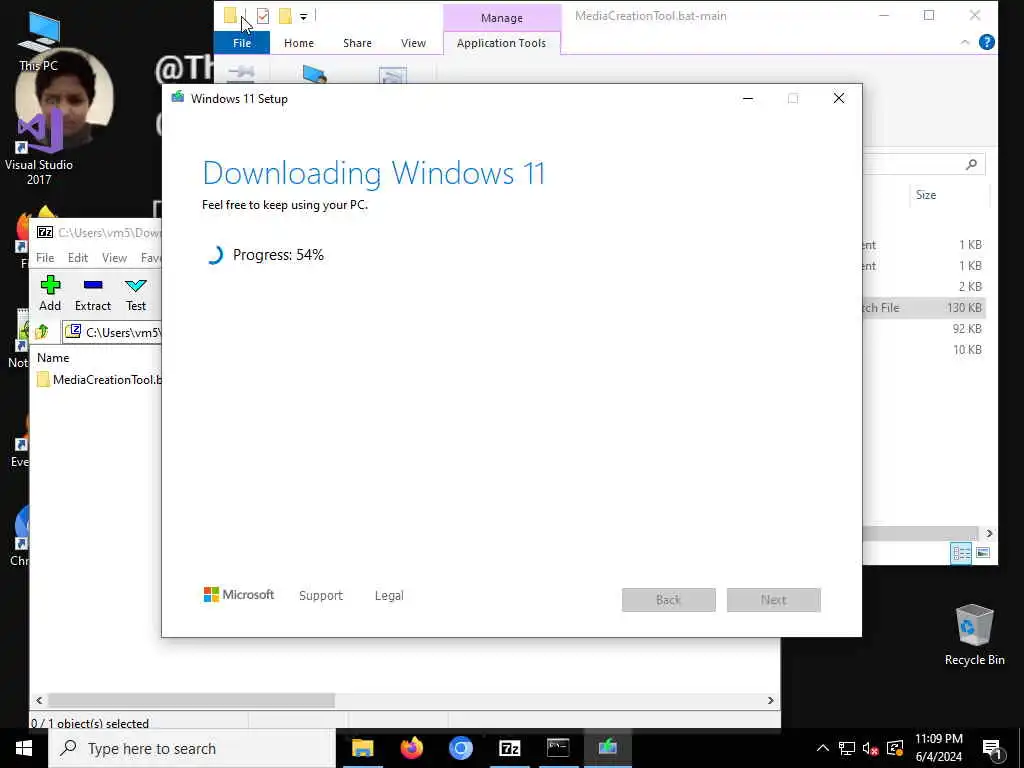Select the 2 KB file row
This screenshot has width=1024, height=768.
pyautogui.click(x=923, y=287)
